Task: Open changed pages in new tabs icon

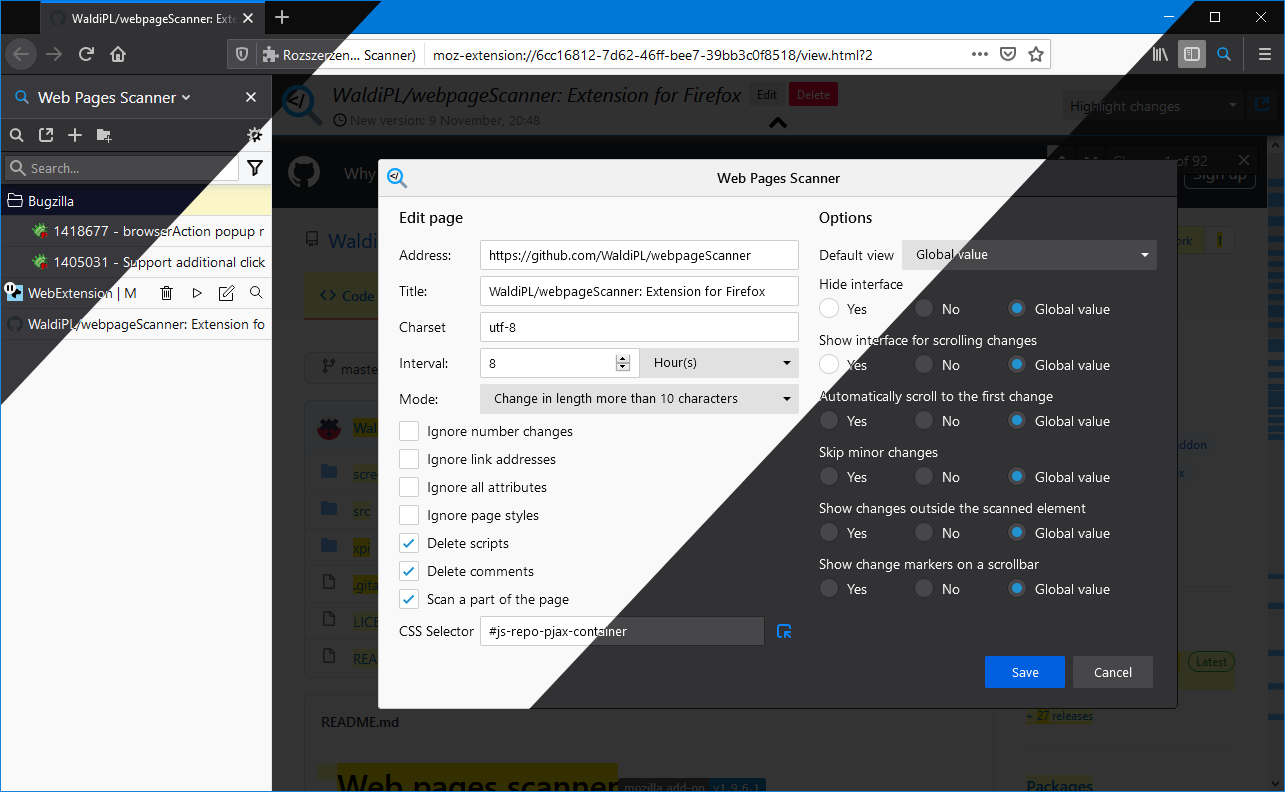Action: pyautogui.click(x=46, y=135)
